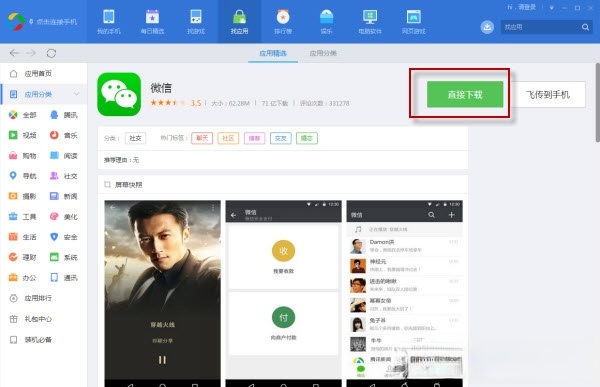Click the 3.5 star rating

(x=176, y=103)
